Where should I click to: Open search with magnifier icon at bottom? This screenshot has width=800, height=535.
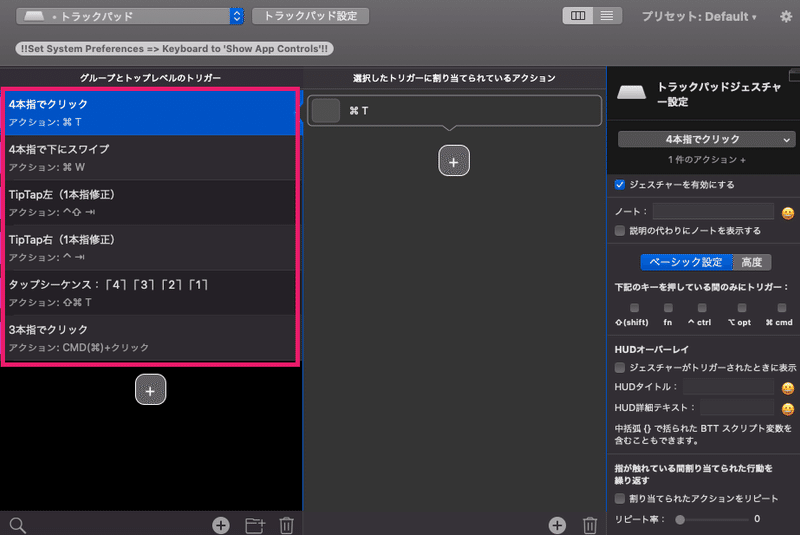(18, 525)
